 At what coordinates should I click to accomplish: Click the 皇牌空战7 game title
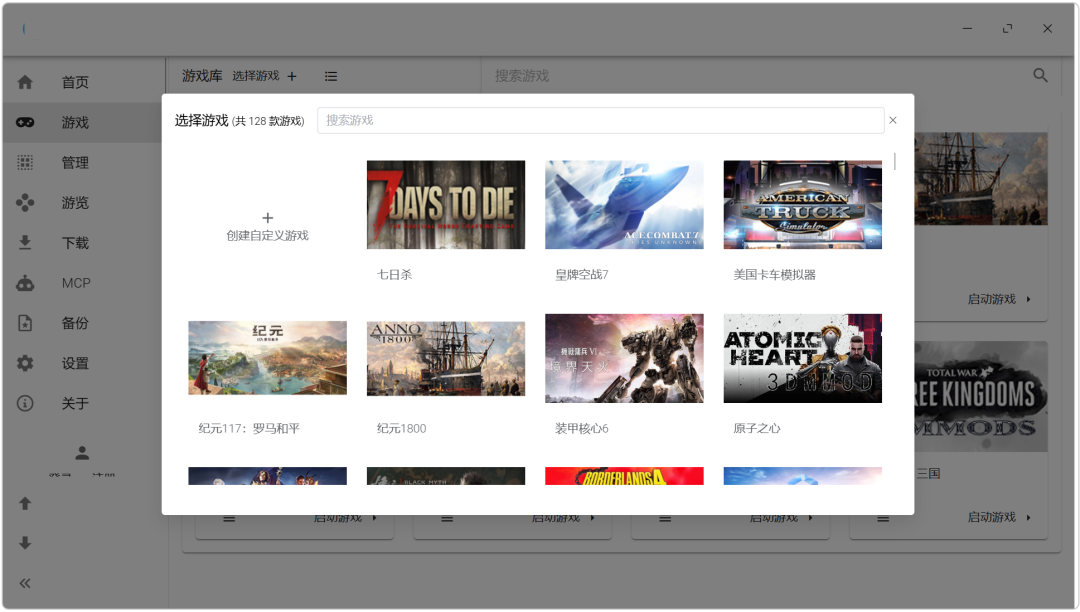[x=582, y=275]
